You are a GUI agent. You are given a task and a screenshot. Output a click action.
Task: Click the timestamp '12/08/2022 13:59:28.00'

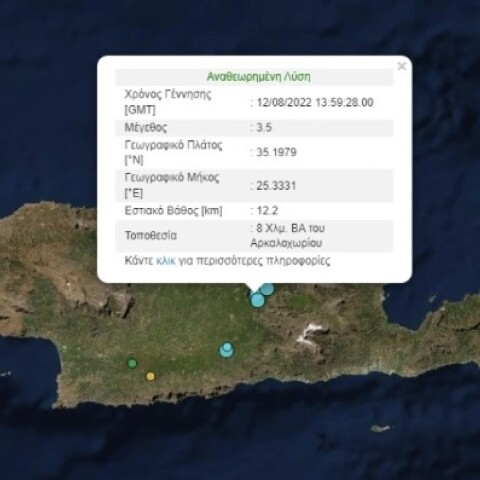(315, 102)
